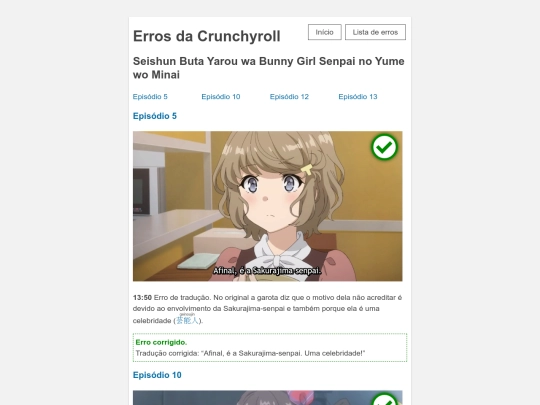Jump to Episódio 5 link in navigation row
This screenshot has width=540, height=405.
point(150,96)
